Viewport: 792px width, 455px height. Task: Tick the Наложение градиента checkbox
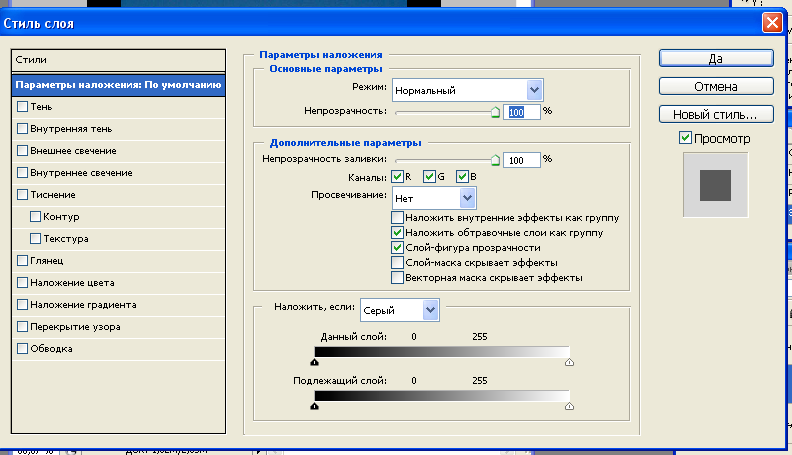pyautogui.click(x=22, y=305)
